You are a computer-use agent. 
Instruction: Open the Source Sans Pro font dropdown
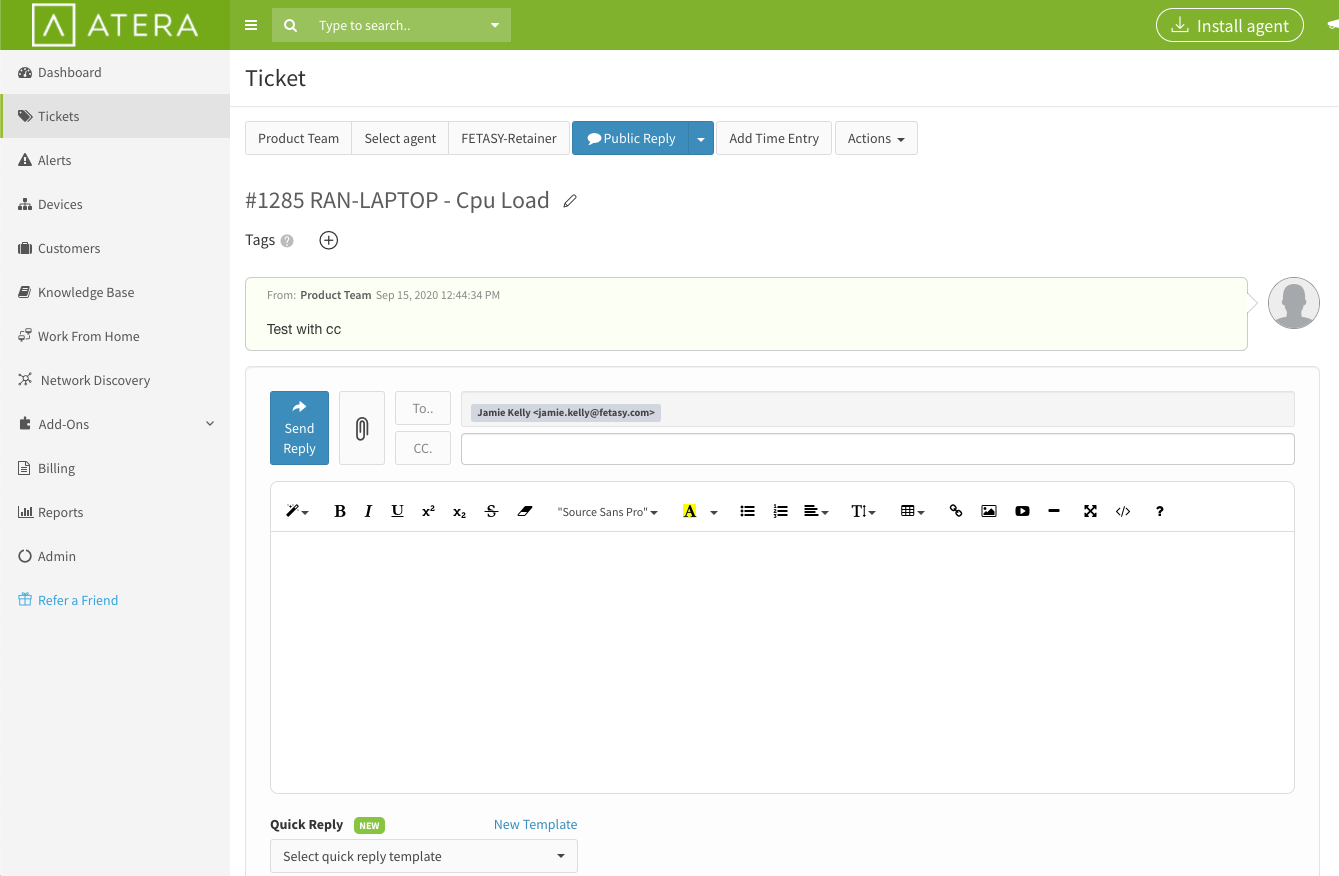pyautogui.click(x=608, y=511)
